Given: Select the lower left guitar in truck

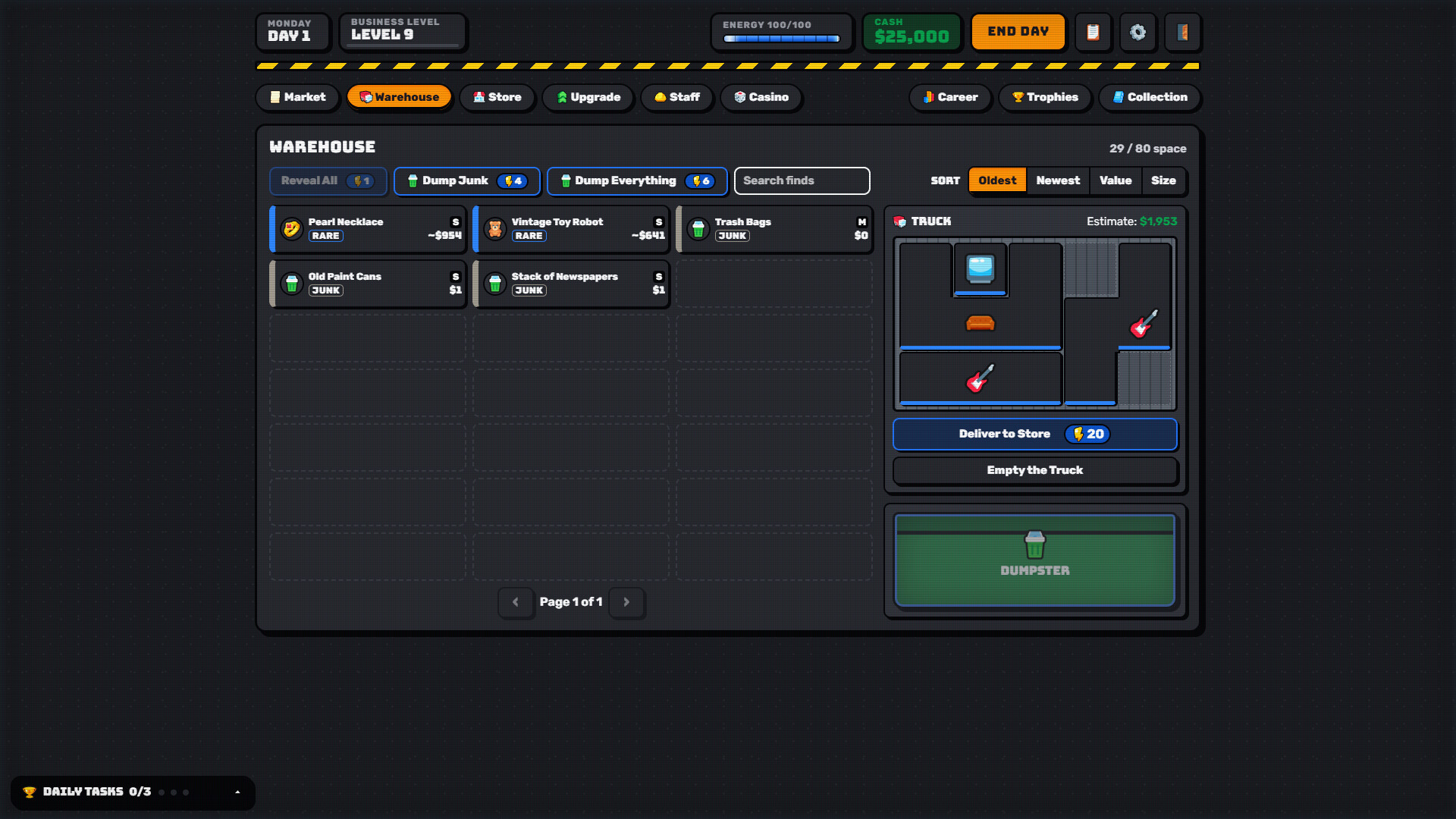Looking at the screenshot, I should (x=980, y=378).
